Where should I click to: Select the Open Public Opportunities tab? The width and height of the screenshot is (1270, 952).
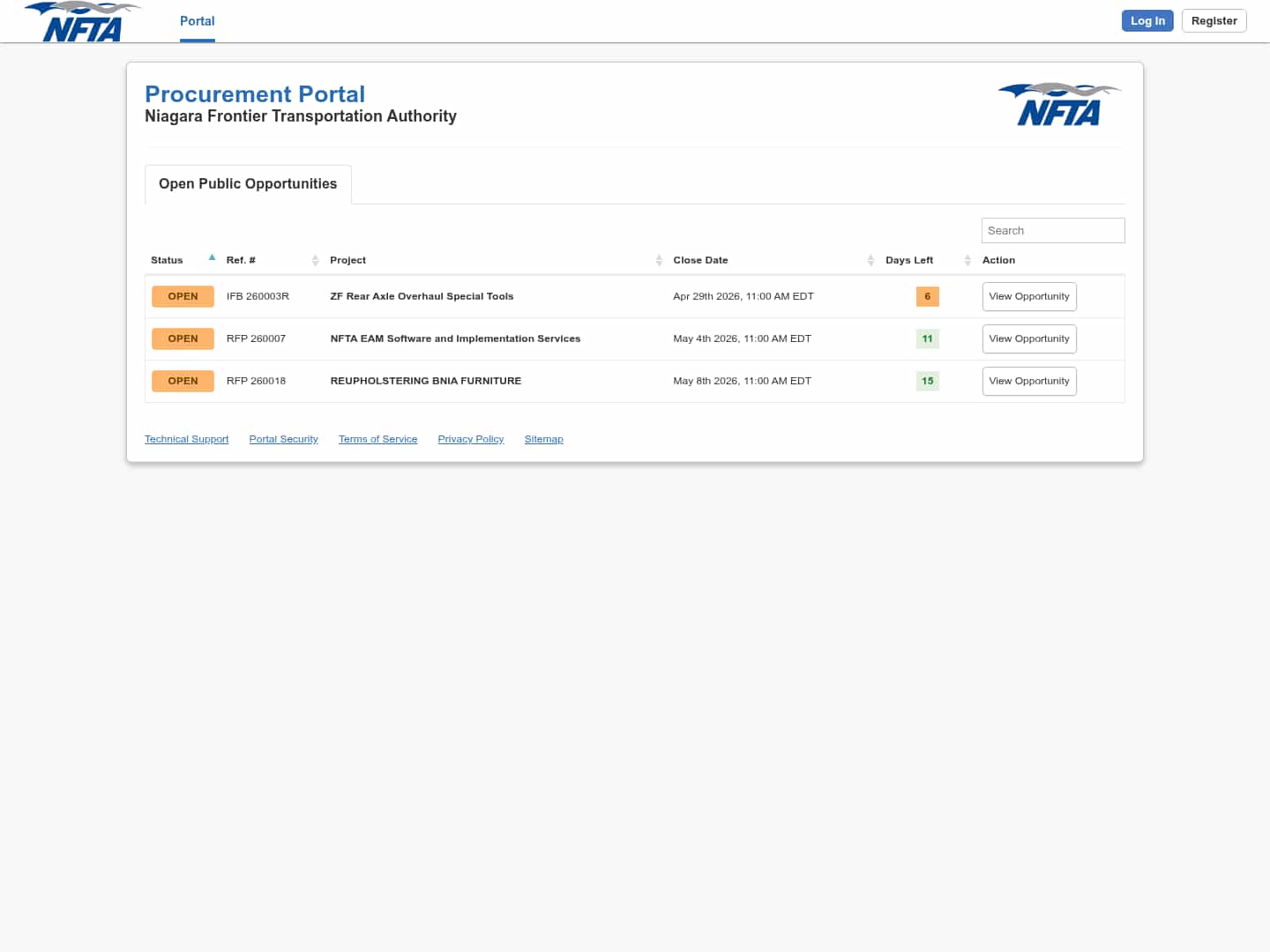[248, 184]
